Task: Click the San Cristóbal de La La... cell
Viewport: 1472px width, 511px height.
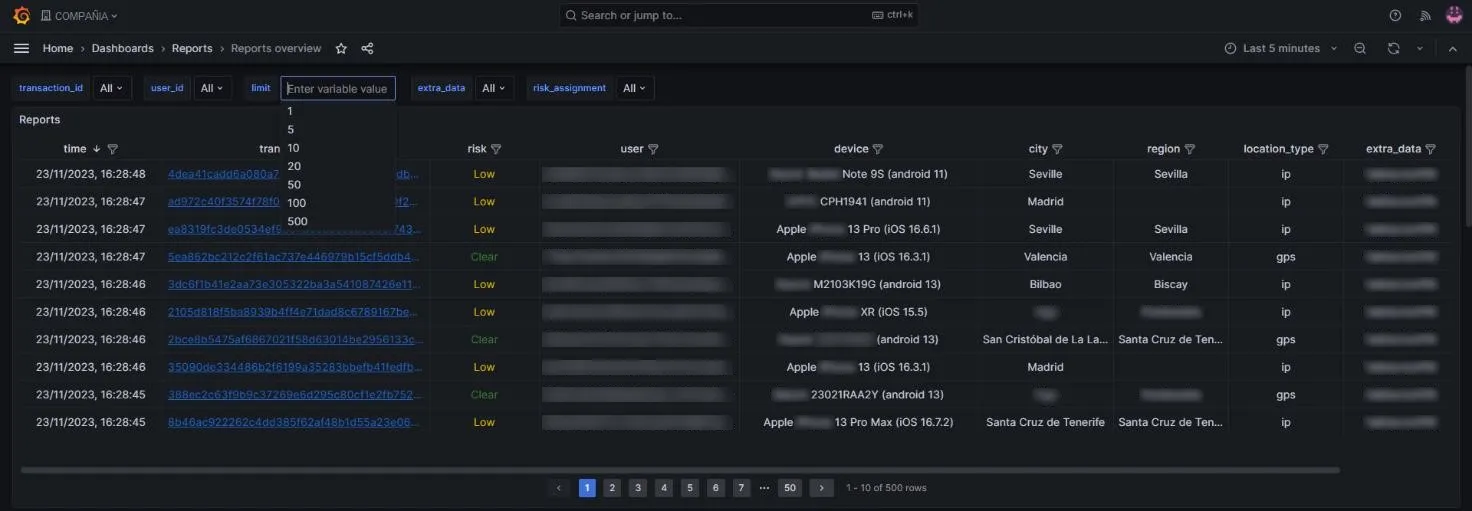Action: click(1045, 340)
